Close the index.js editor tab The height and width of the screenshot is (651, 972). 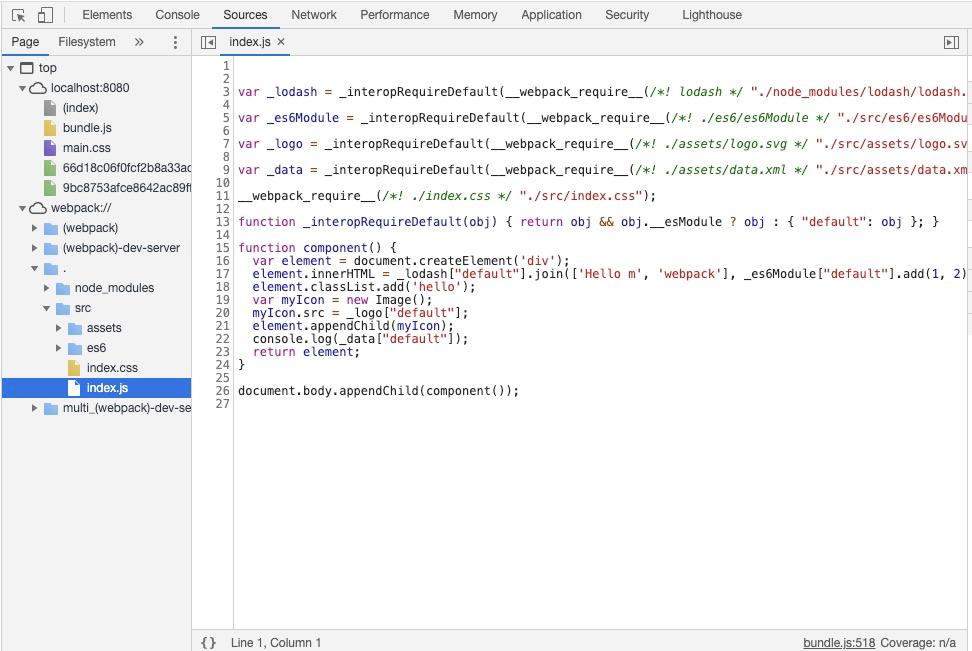(x=281, y=42)
